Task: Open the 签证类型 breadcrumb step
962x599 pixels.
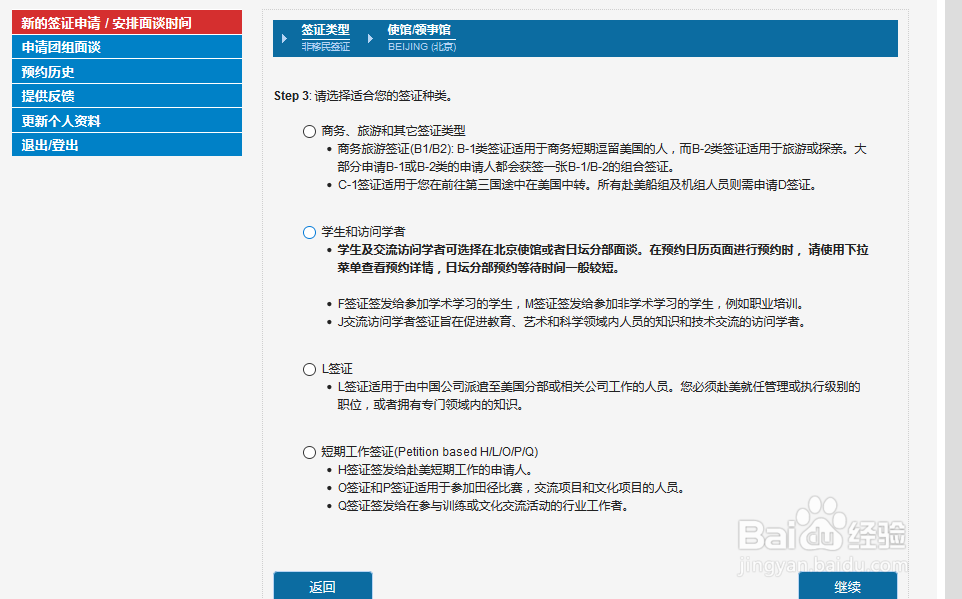Action: tap(328, 31)
